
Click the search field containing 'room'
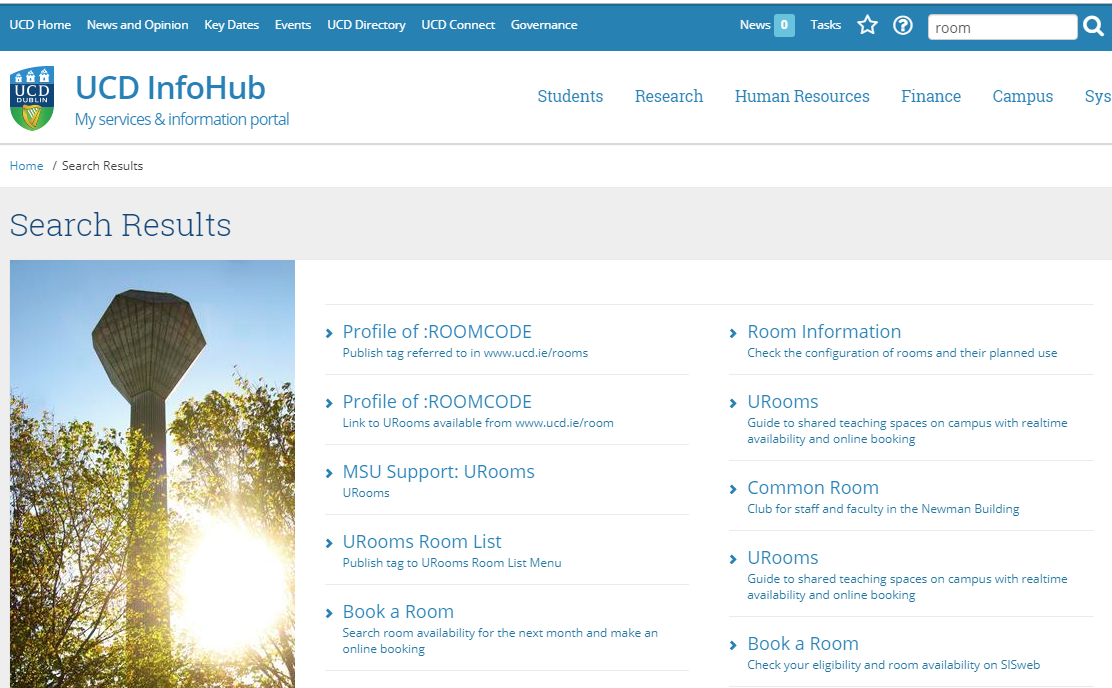(x=1002, y=28)
